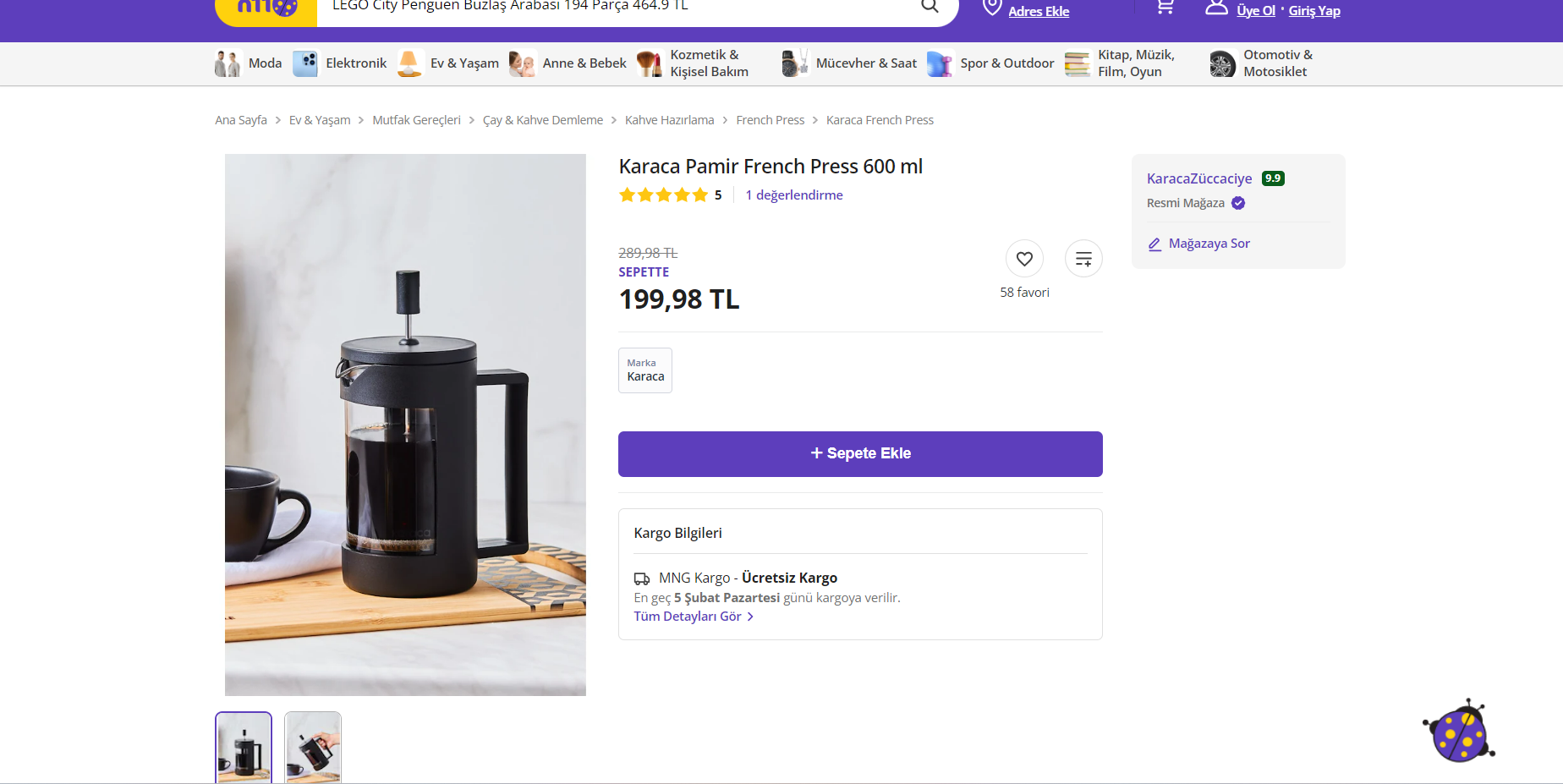Viewport: 1563px width, 784px height.
Task: Click the location pin icon
Action: (992, 8)
